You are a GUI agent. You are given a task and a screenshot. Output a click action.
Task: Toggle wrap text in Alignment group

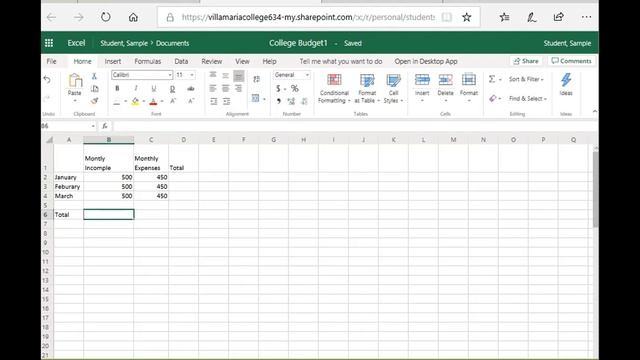256,79
